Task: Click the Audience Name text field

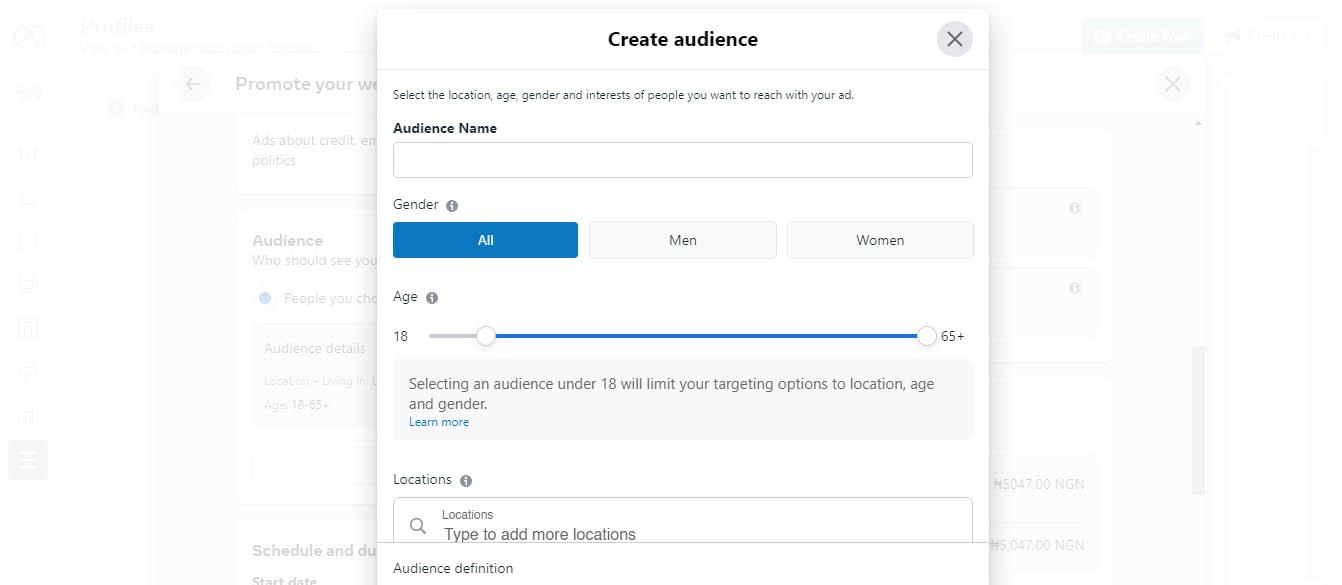Action: [682, 160]
